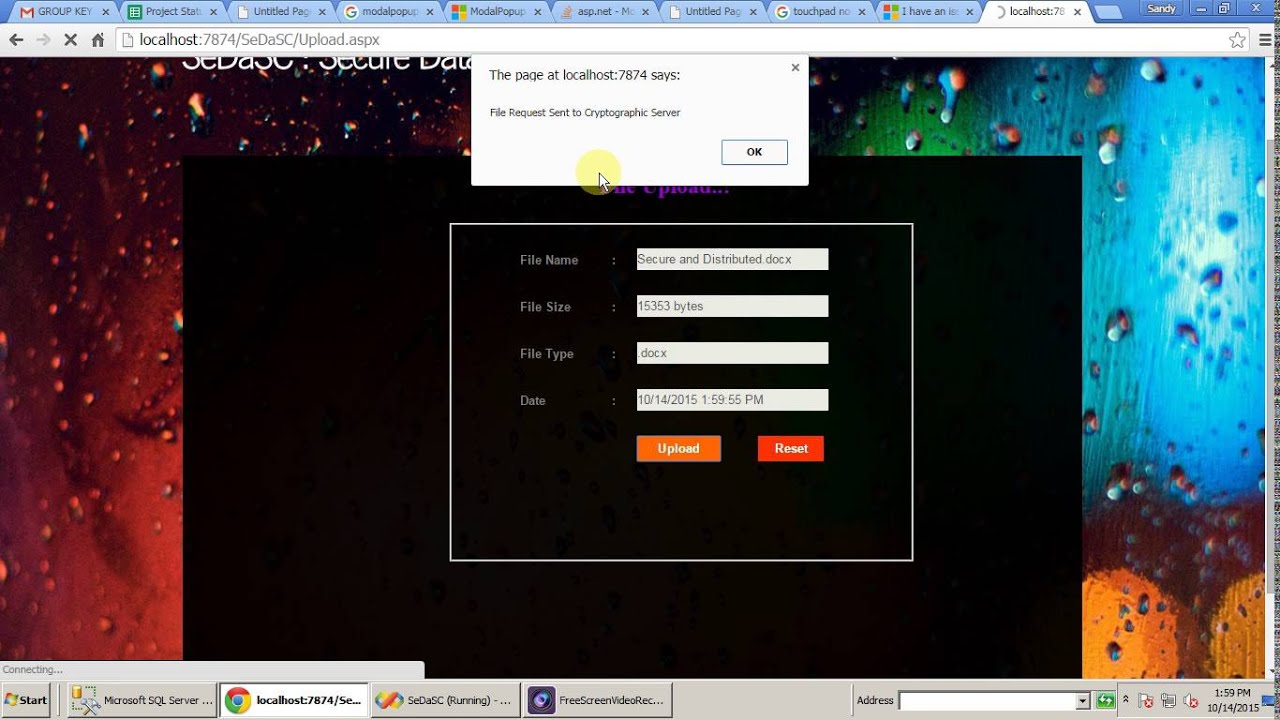Viewport: 1280px width, 720px height.
Task: Click the taskbar Address input box
Action: 986,701
